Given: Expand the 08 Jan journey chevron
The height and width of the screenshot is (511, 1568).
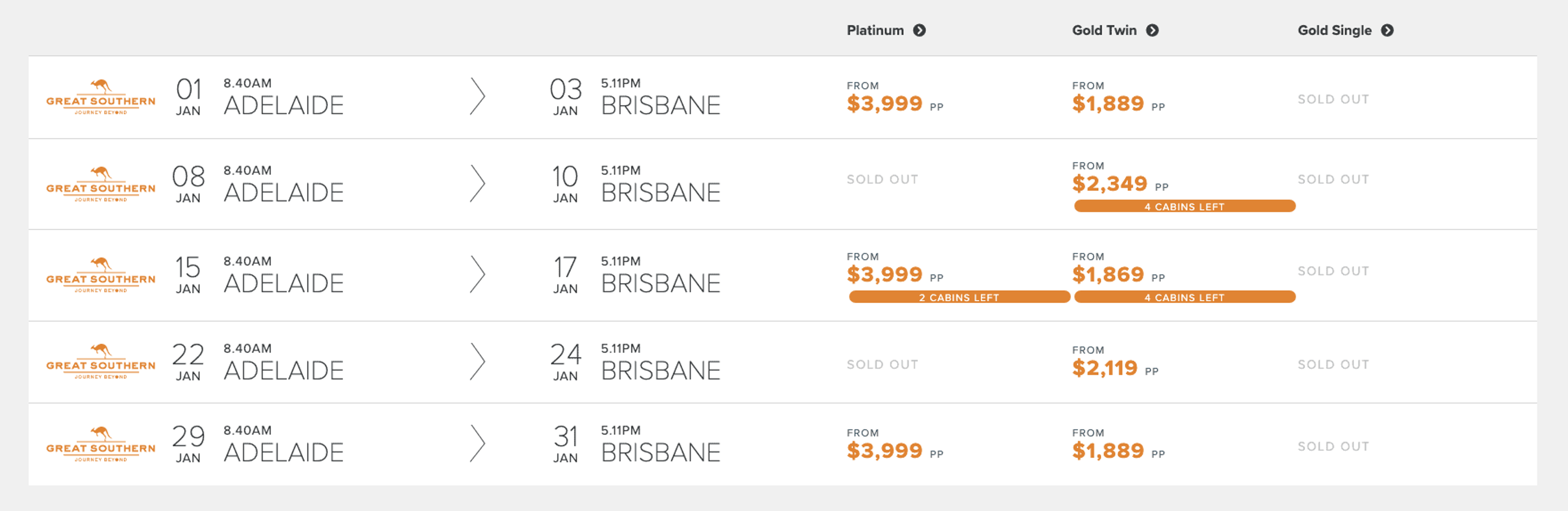Looking at the screenshot, I should pos(478,184).
